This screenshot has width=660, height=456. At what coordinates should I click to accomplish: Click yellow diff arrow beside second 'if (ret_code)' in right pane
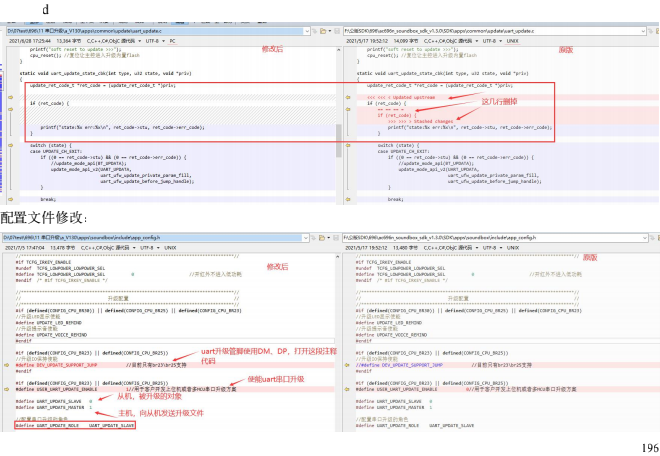(348, 109)
